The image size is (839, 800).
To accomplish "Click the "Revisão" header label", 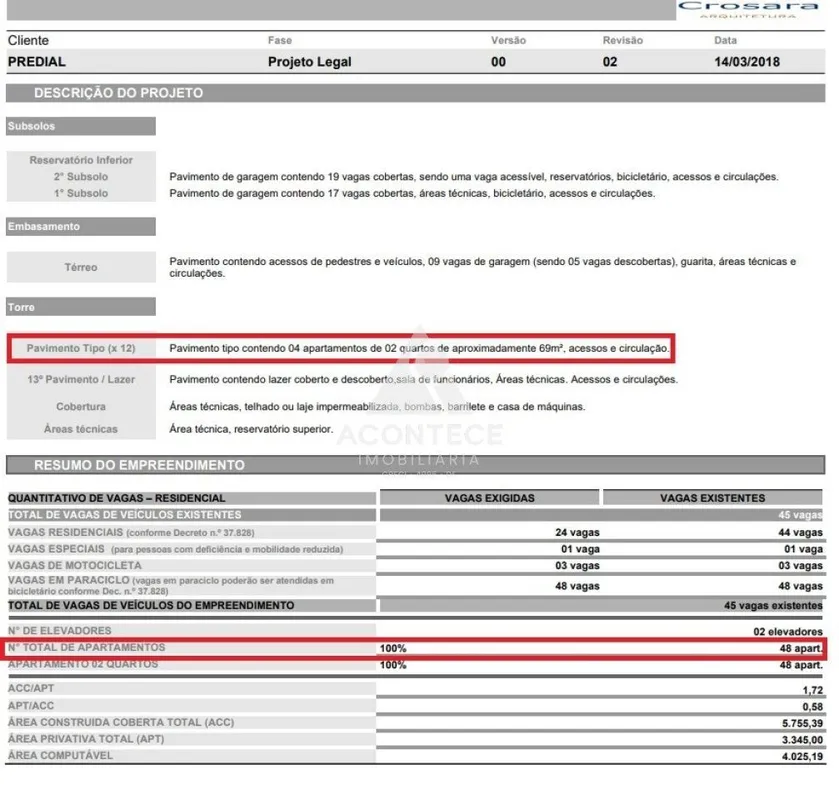I will (x=622, y=40).
